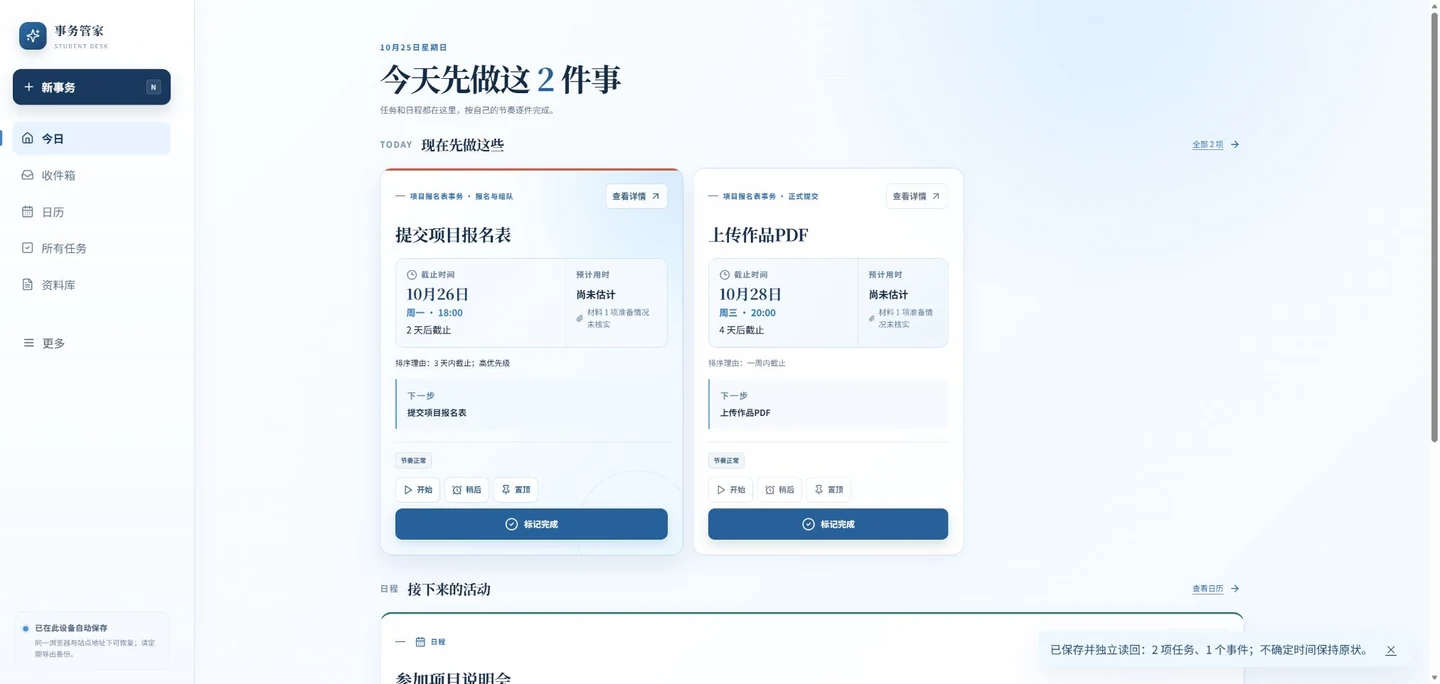Click the 10月28日 deadline date
1440x684 pixels.
coord(750,294)
